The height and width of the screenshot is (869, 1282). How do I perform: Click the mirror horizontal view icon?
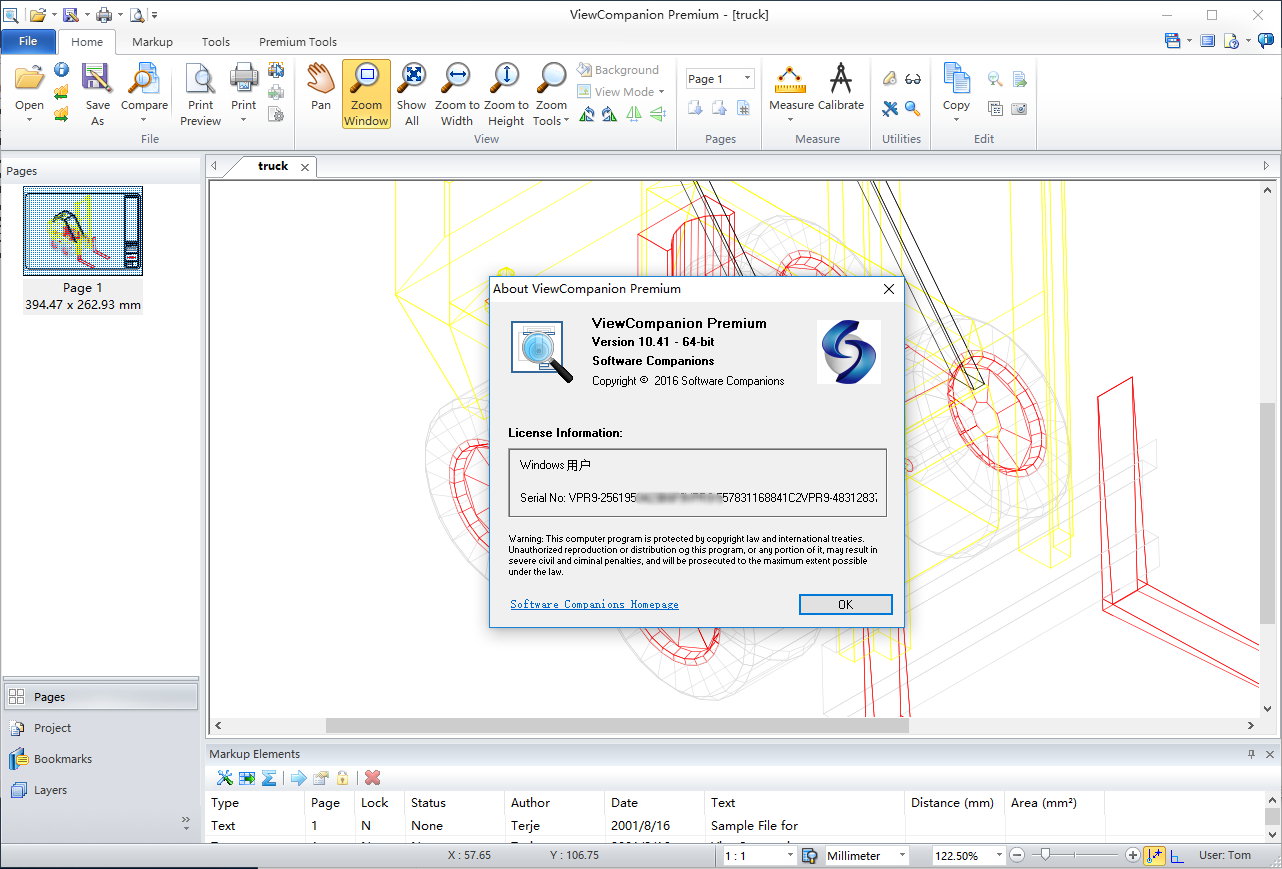(633, 114)
